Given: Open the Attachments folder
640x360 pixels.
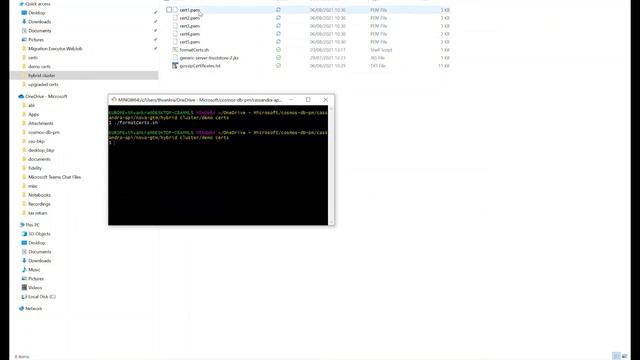Looking at the screenshot, I should coord(41,123).
